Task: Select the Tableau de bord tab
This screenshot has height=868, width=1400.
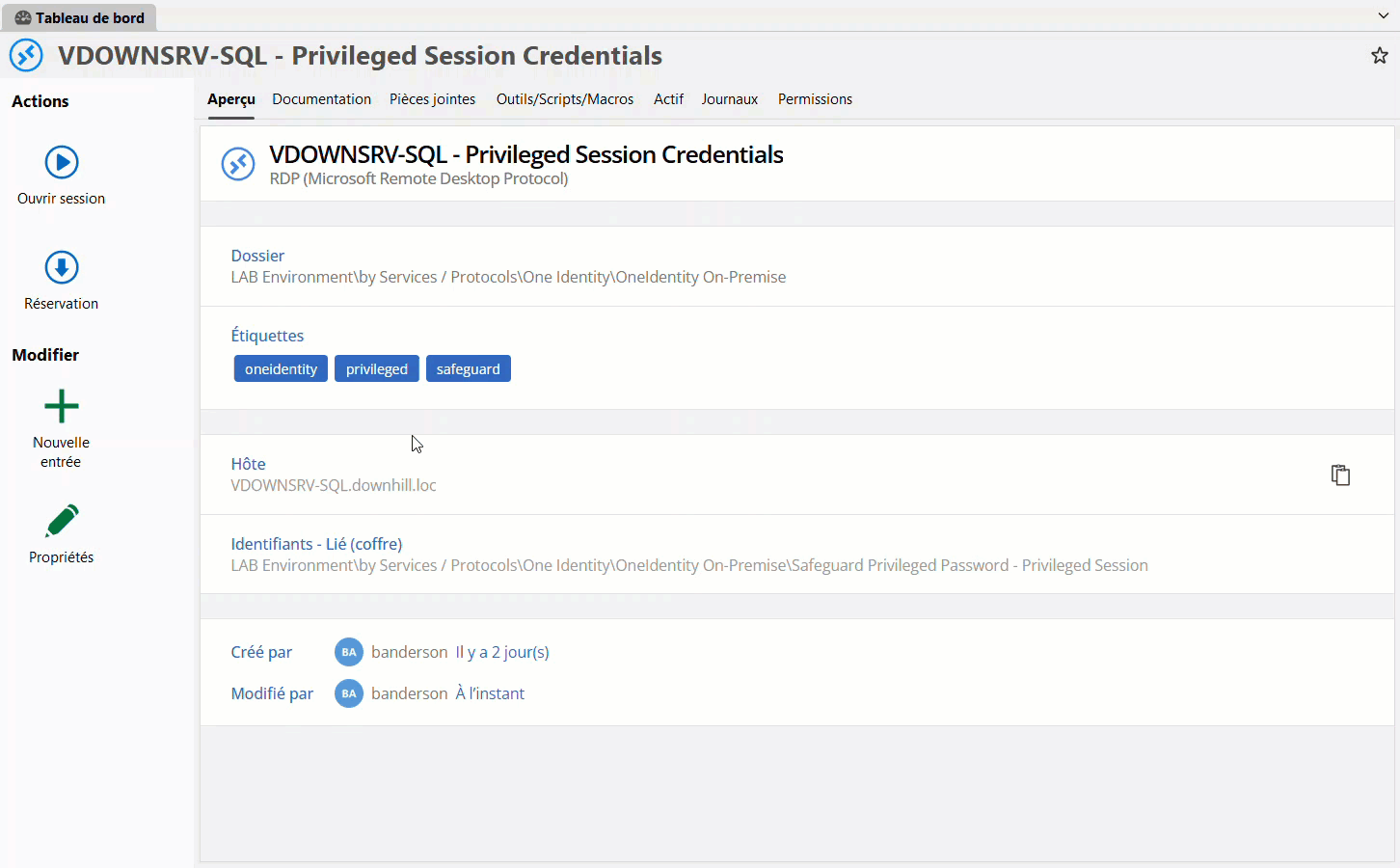Action: tap(80, 17)
